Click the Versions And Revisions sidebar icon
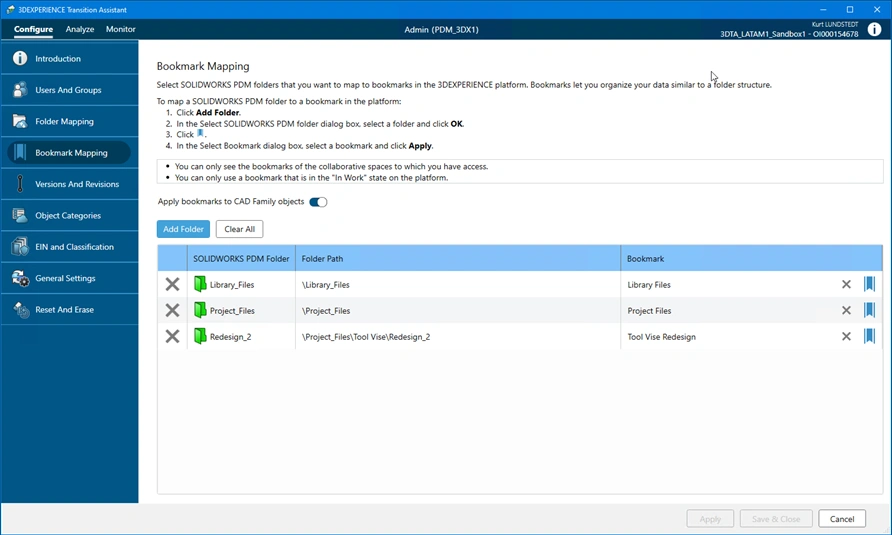892x535 pixels. (20, 183)
